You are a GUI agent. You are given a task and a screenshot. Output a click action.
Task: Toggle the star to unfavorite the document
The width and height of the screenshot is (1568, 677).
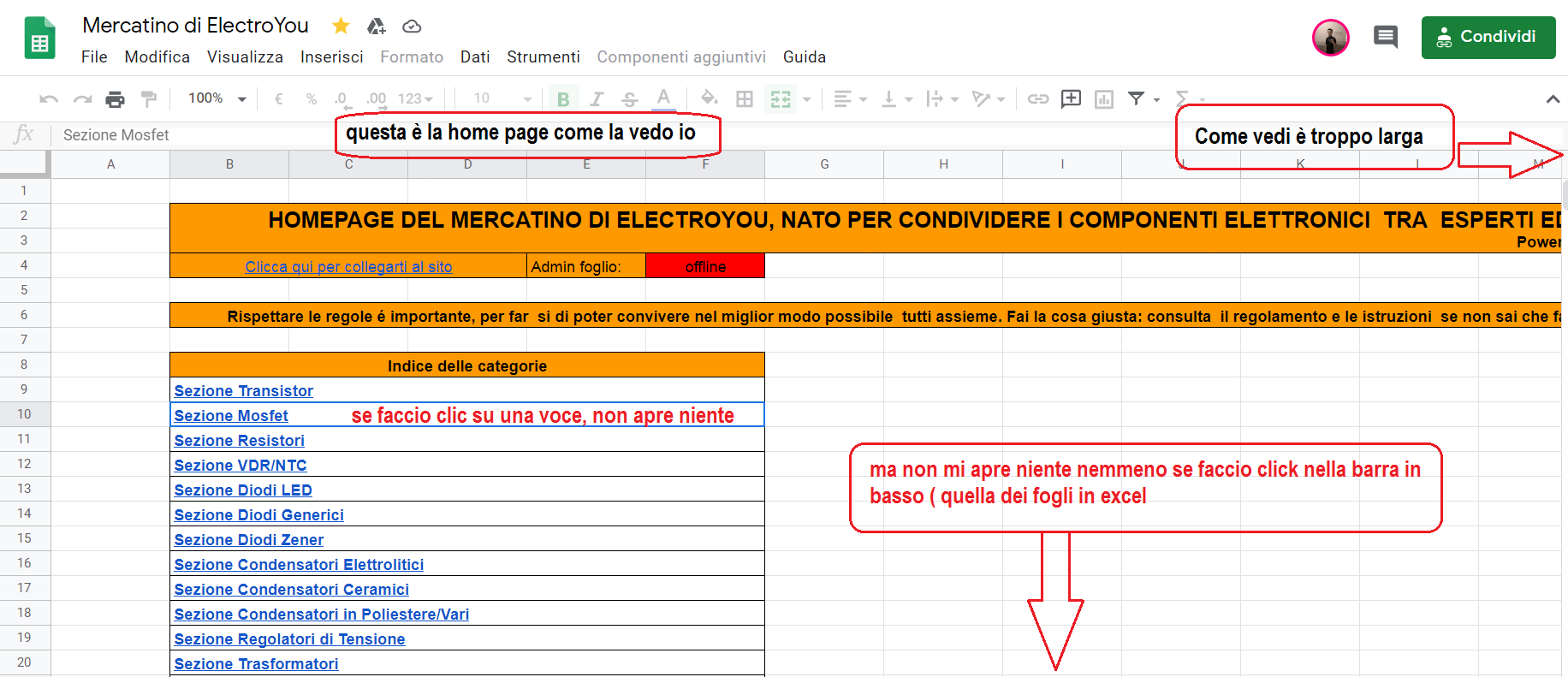(341, 26)
